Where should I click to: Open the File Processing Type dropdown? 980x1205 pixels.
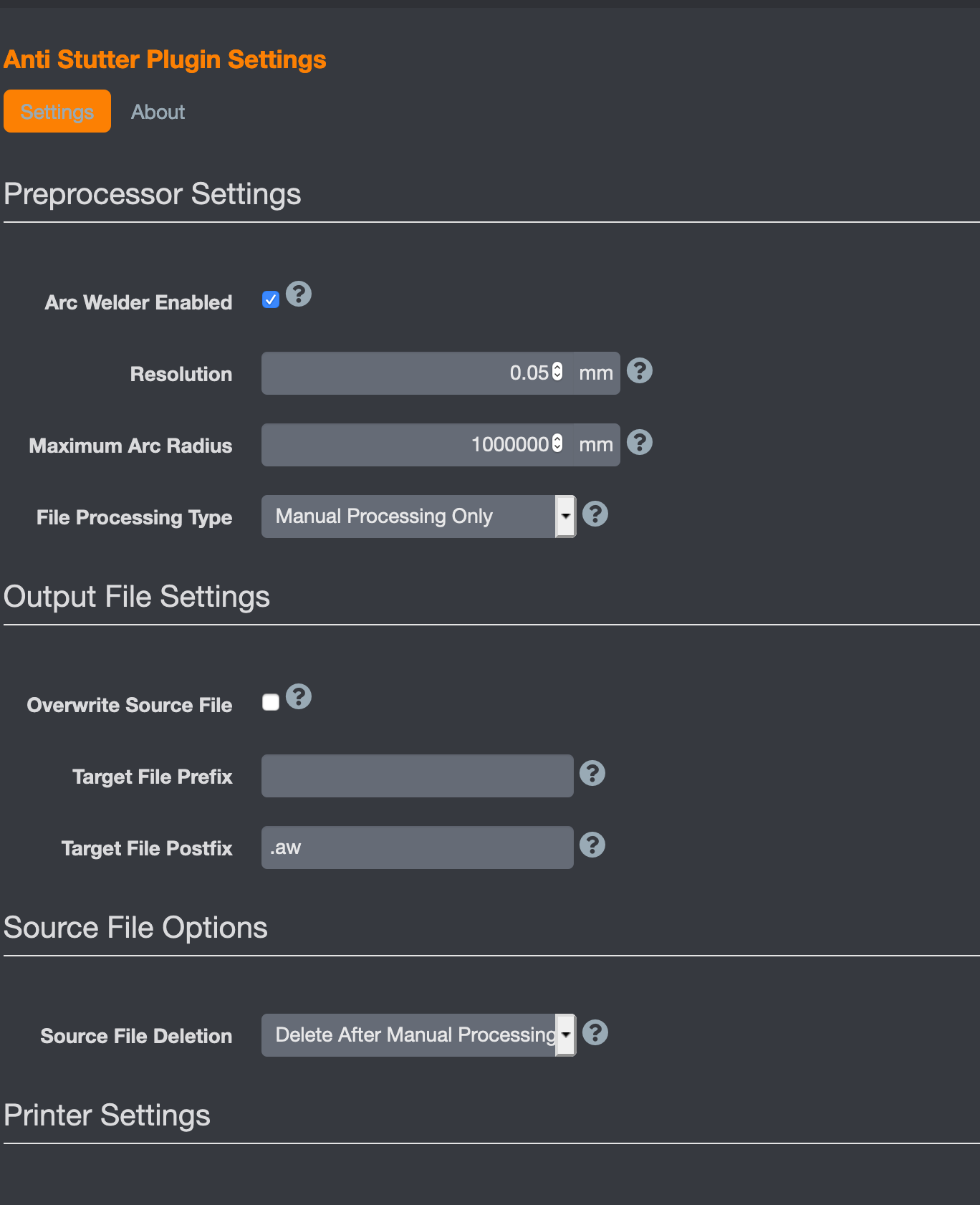click(x=418, y=517)
